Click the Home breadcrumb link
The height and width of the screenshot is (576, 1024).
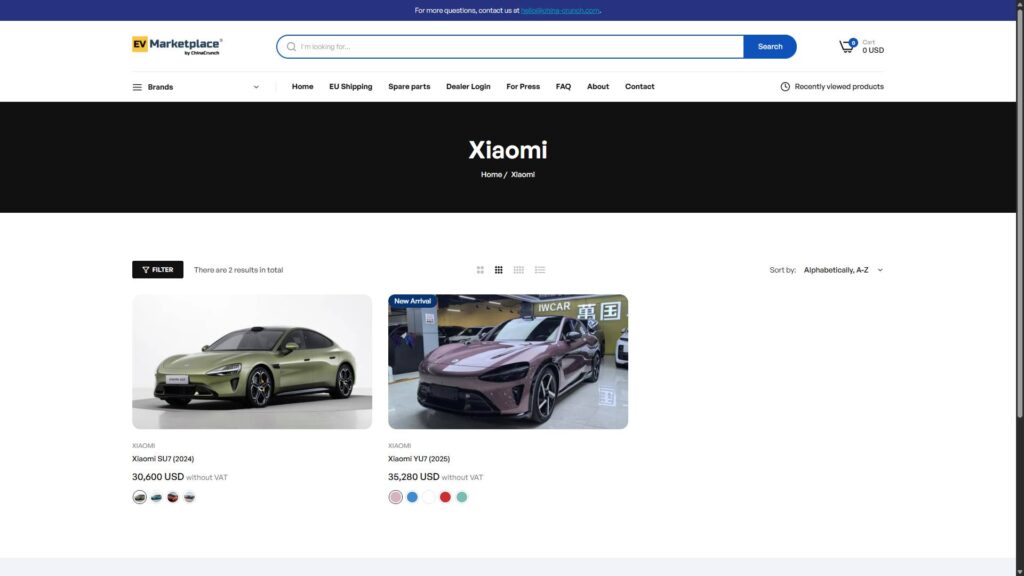[x=491, y=174]
